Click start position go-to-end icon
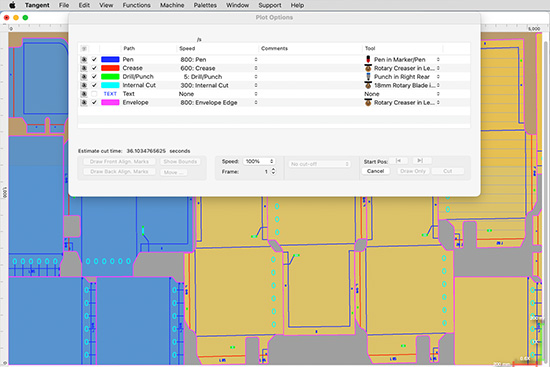This screenshot has width=550, height=367. point(420,161)
